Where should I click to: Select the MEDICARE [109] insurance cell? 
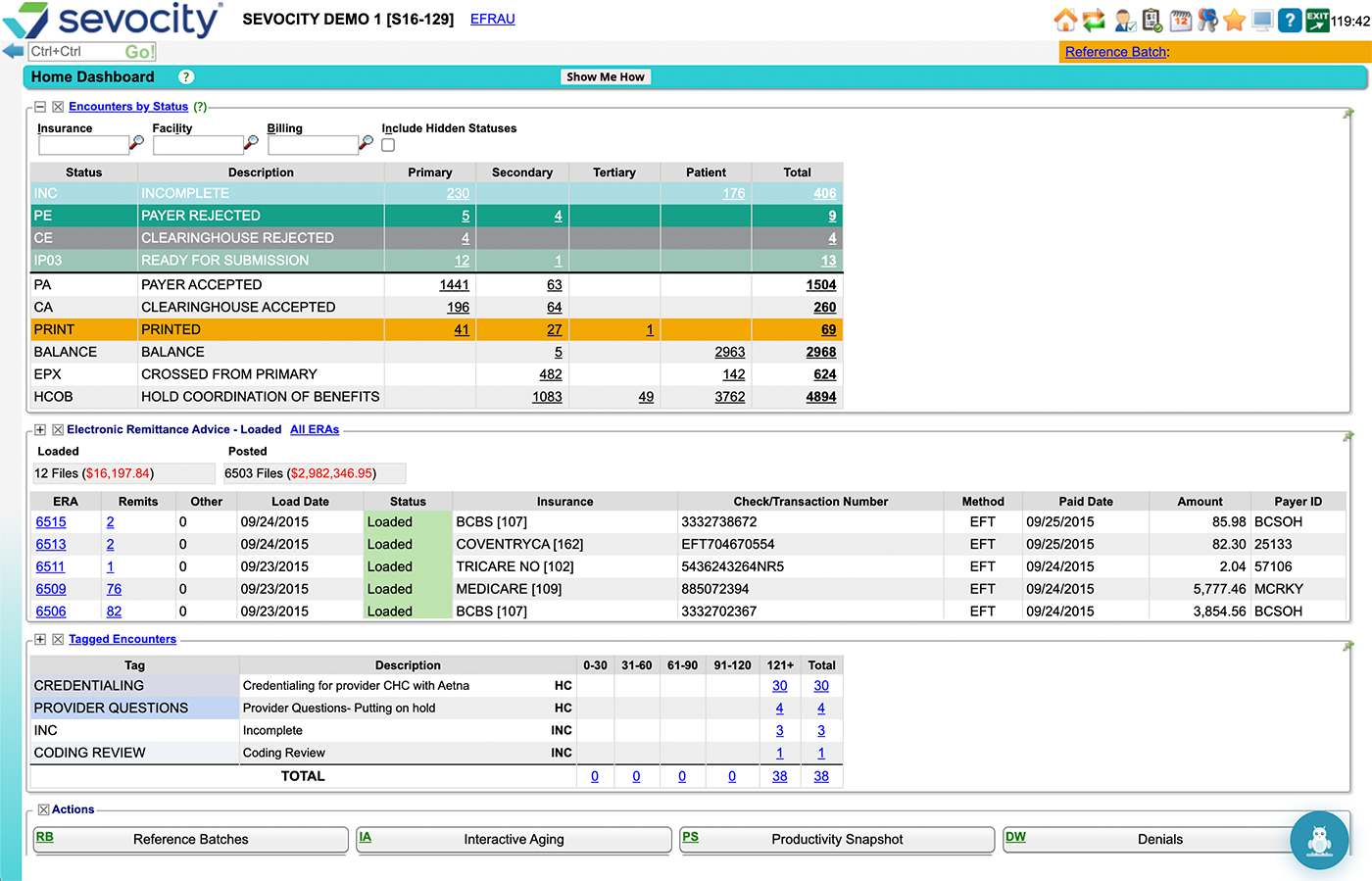(564, 589)
